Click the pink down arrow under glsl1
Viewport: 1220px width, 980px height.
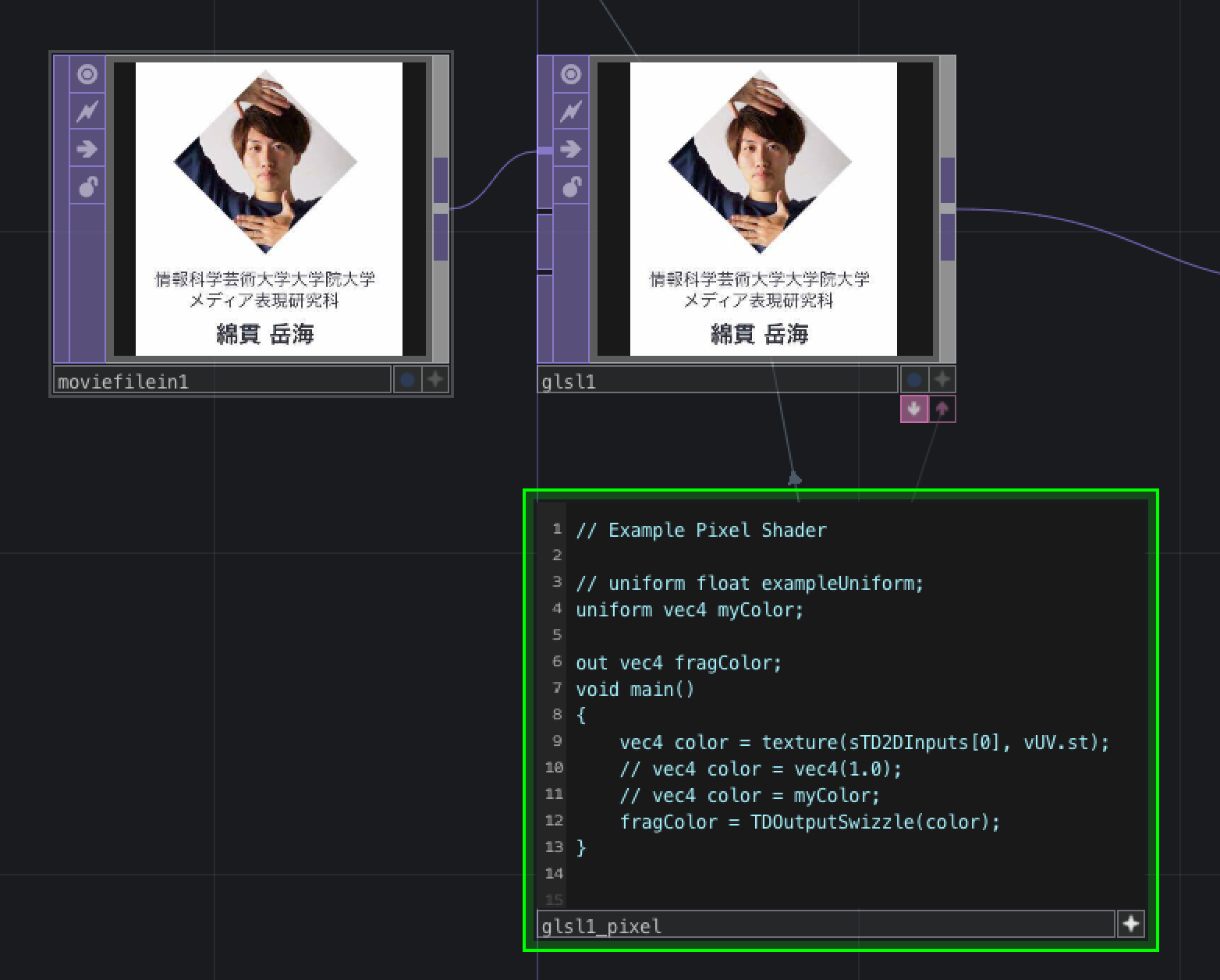[x=913, y=408]
